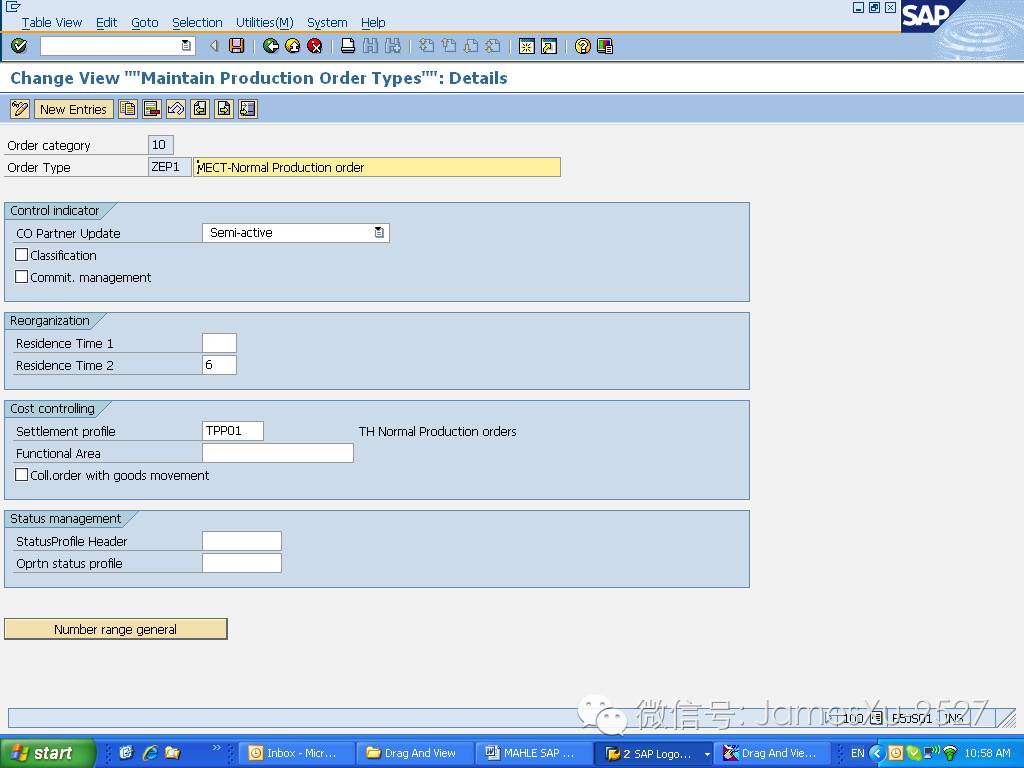Expand hidden system tray icons arrow
This screenshot has width=1024, height=768.
point(876,753)
